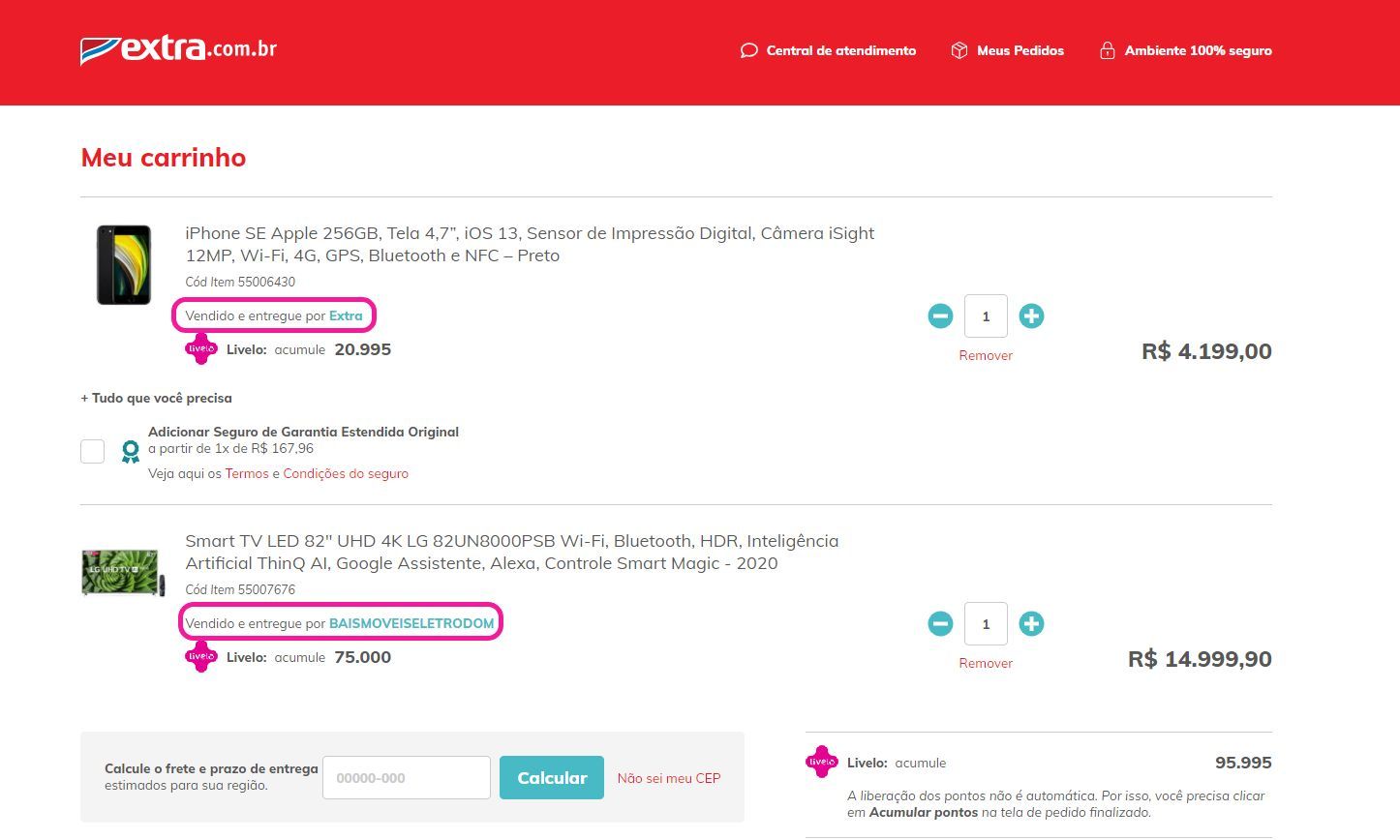Viewport: 1400px width, 840px height.
Task: Click the 20.995 Livelo points value
Action: point(363,349)
